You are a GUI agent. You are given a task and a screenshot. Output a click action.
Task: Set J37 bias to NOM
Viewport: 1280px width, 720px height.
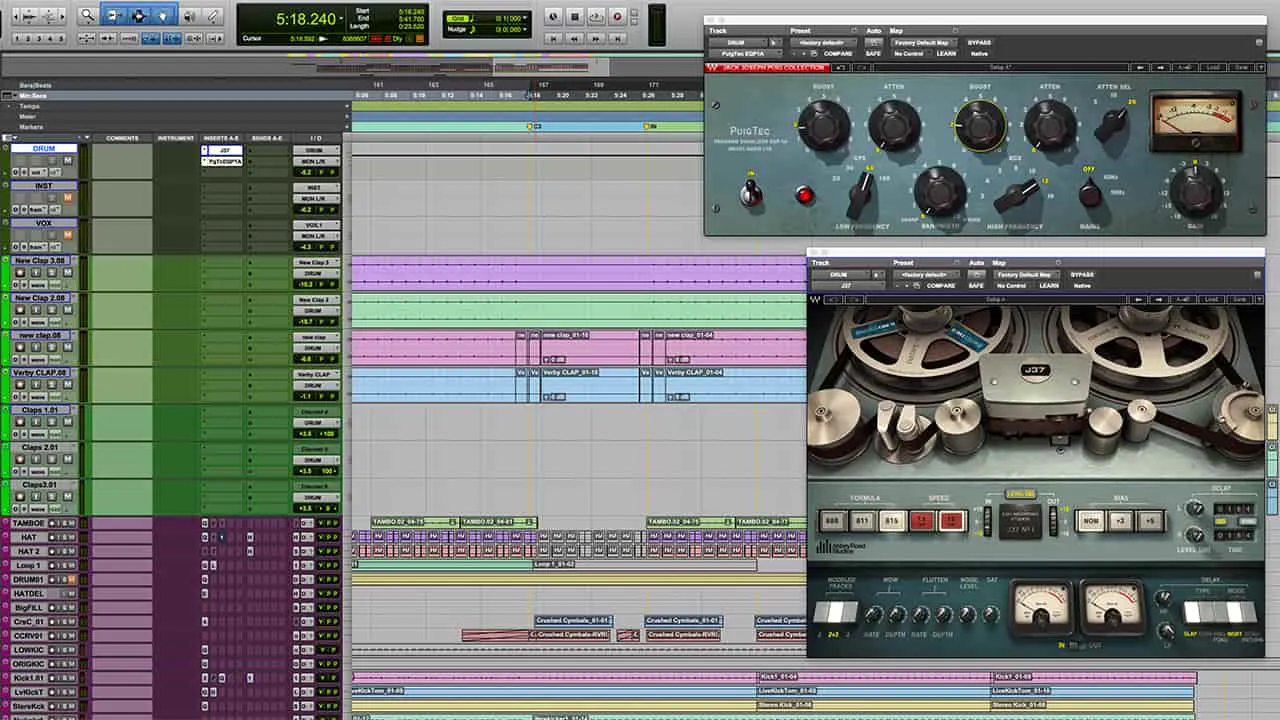pos(1091,520)
